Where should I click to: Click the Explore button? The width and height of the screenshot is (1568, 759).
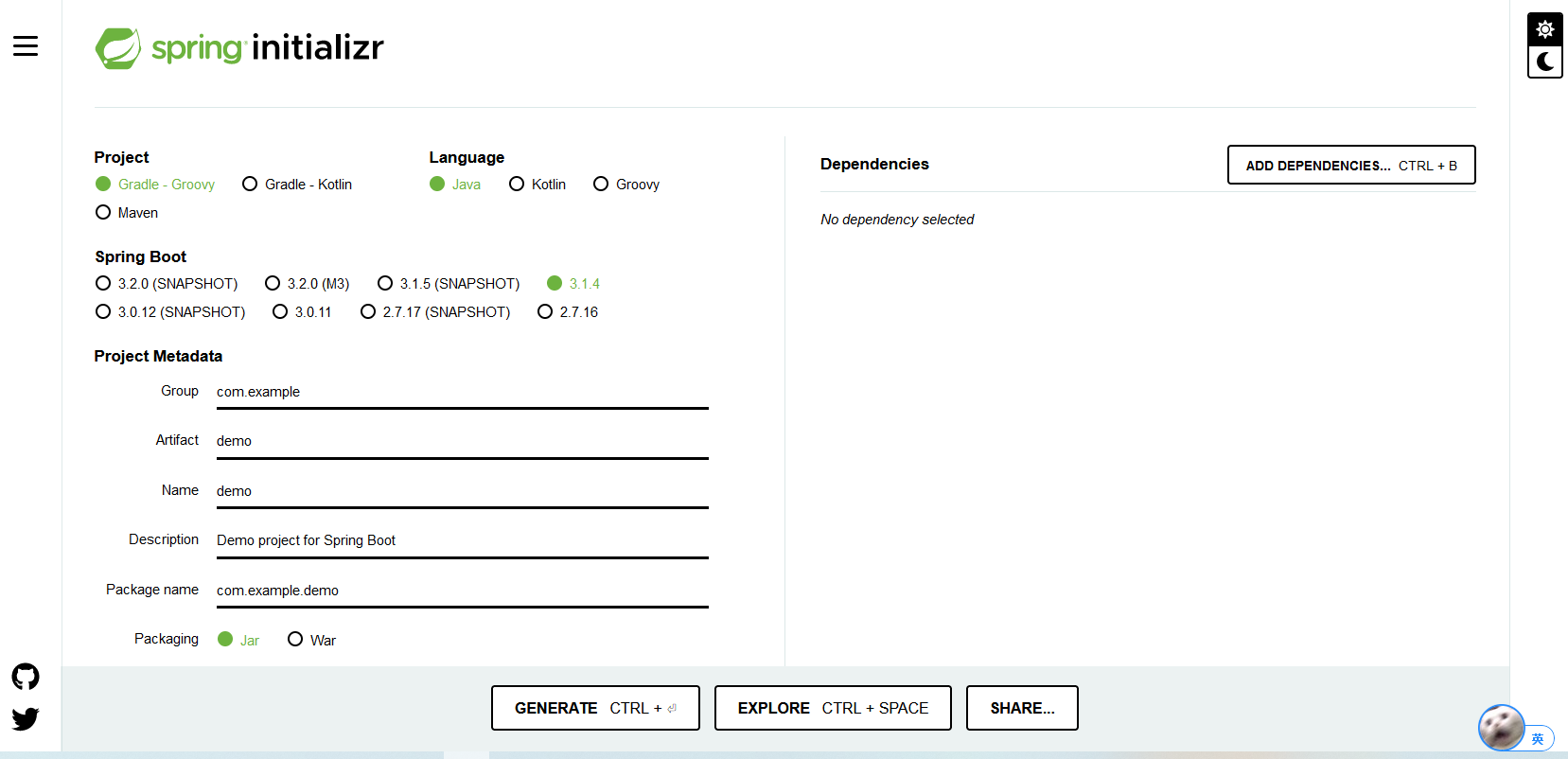[833, 708]
